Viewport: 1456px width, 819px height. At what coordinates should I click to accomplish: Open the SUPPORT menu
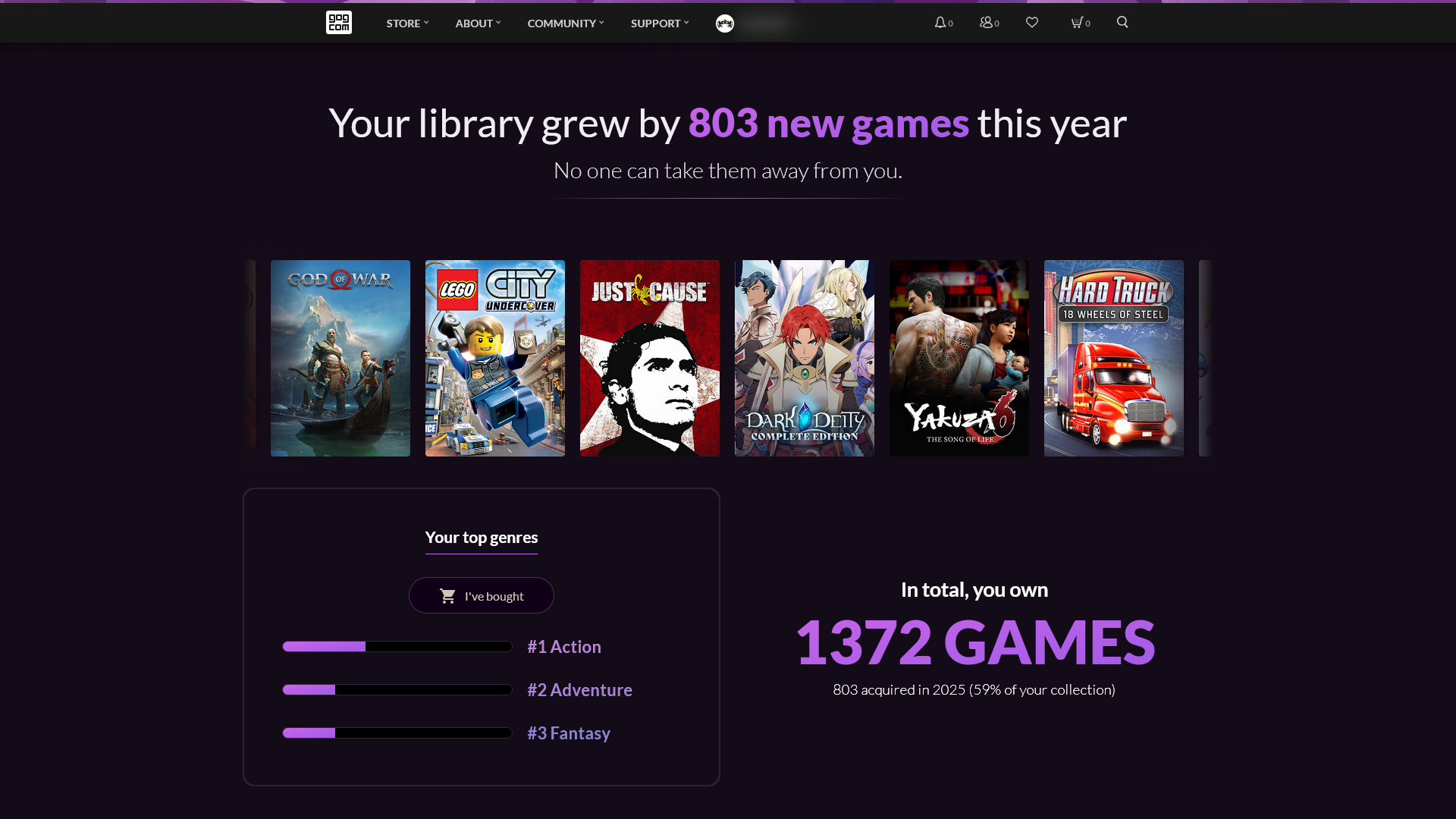pyautogui.click(x=660, y=24)
